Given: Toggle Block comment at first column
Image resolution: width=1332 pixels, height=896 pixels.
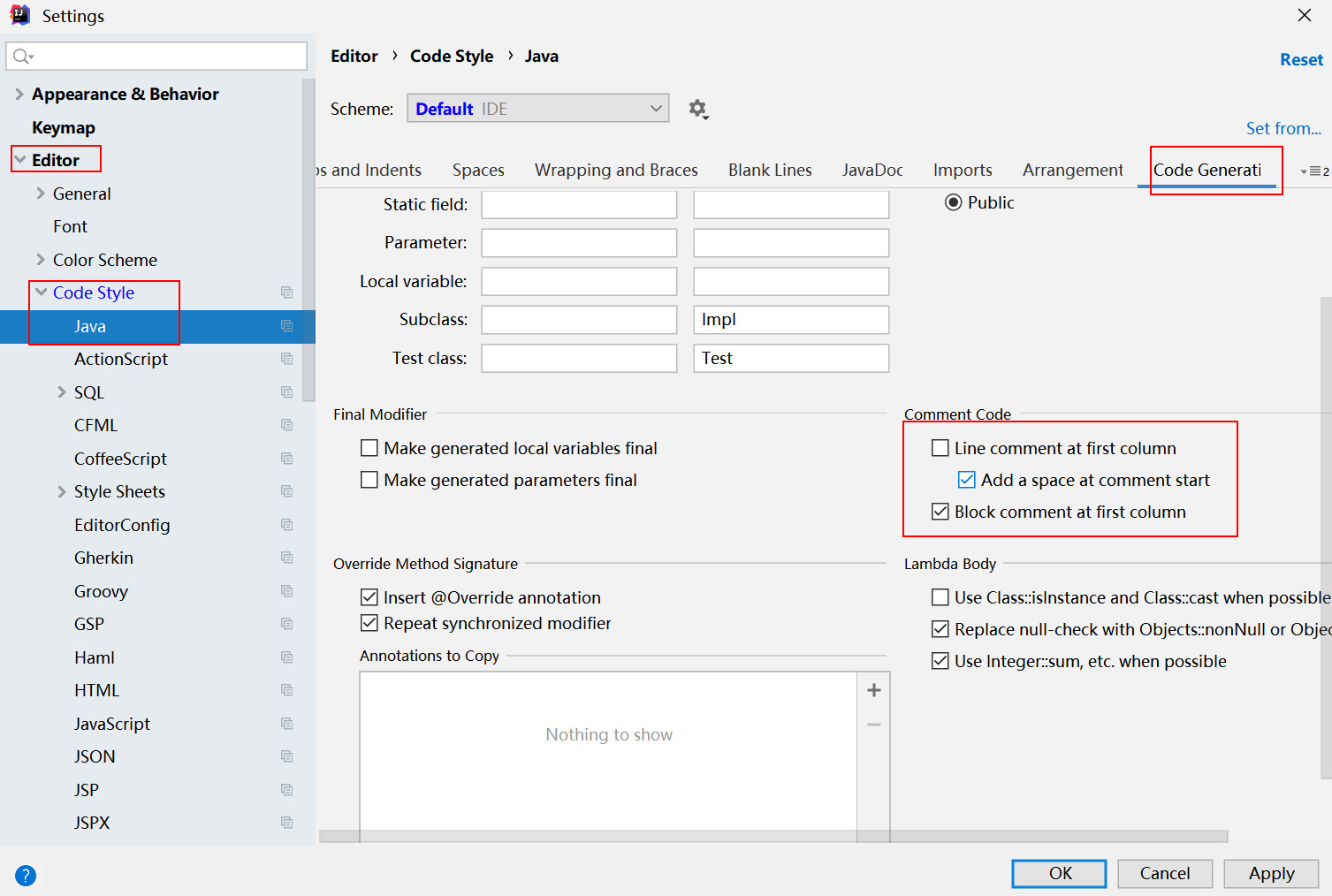Looking at the screenshot, I should 940,512.
